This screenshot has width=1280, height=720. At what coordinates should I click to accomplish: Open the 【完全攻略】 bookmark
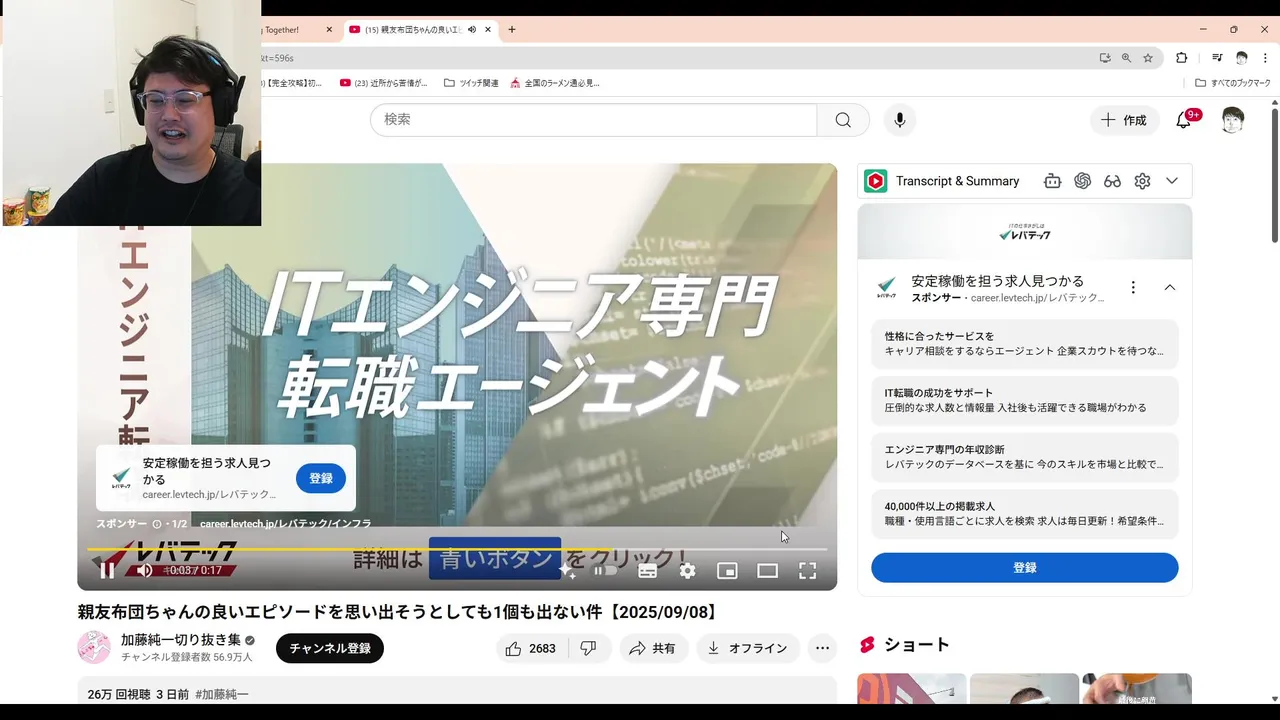(x=293, y=83)
